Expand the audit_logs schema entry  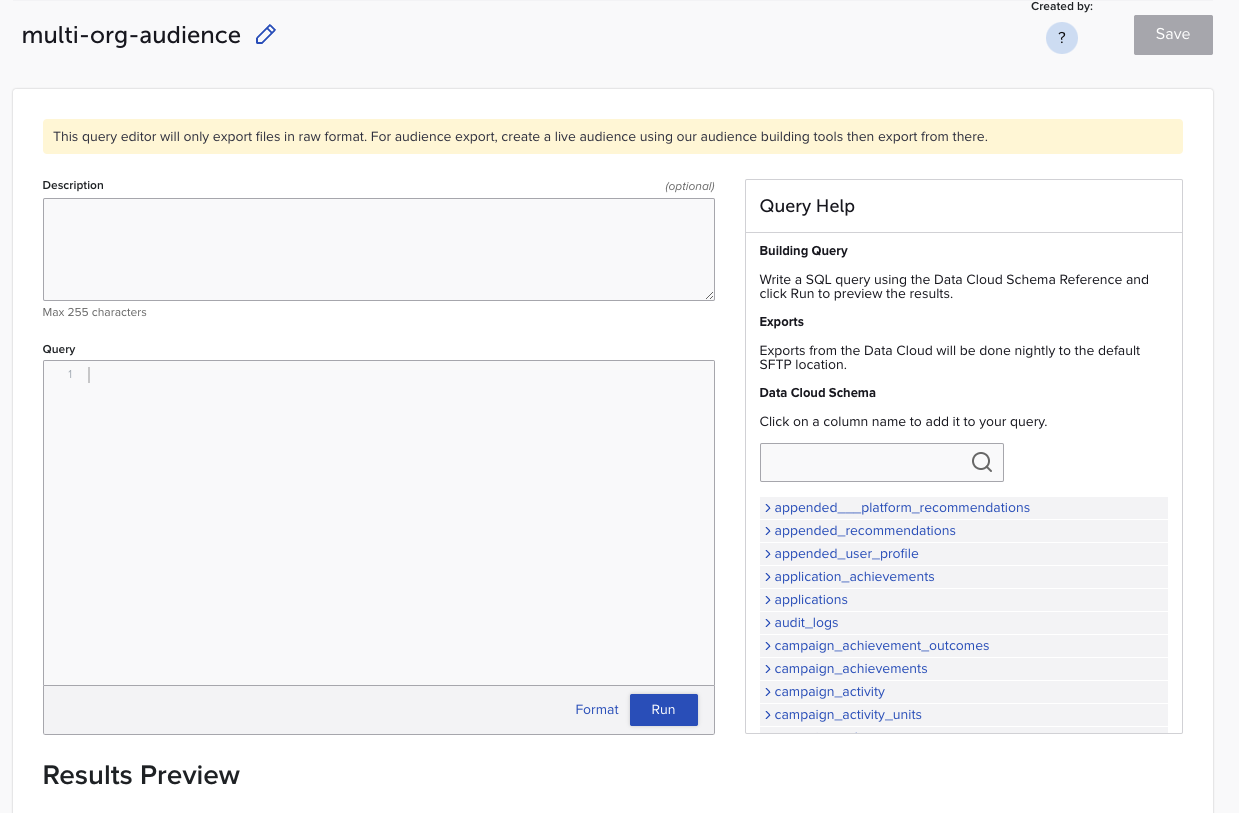pyautogui.click(x=806, y=623)
